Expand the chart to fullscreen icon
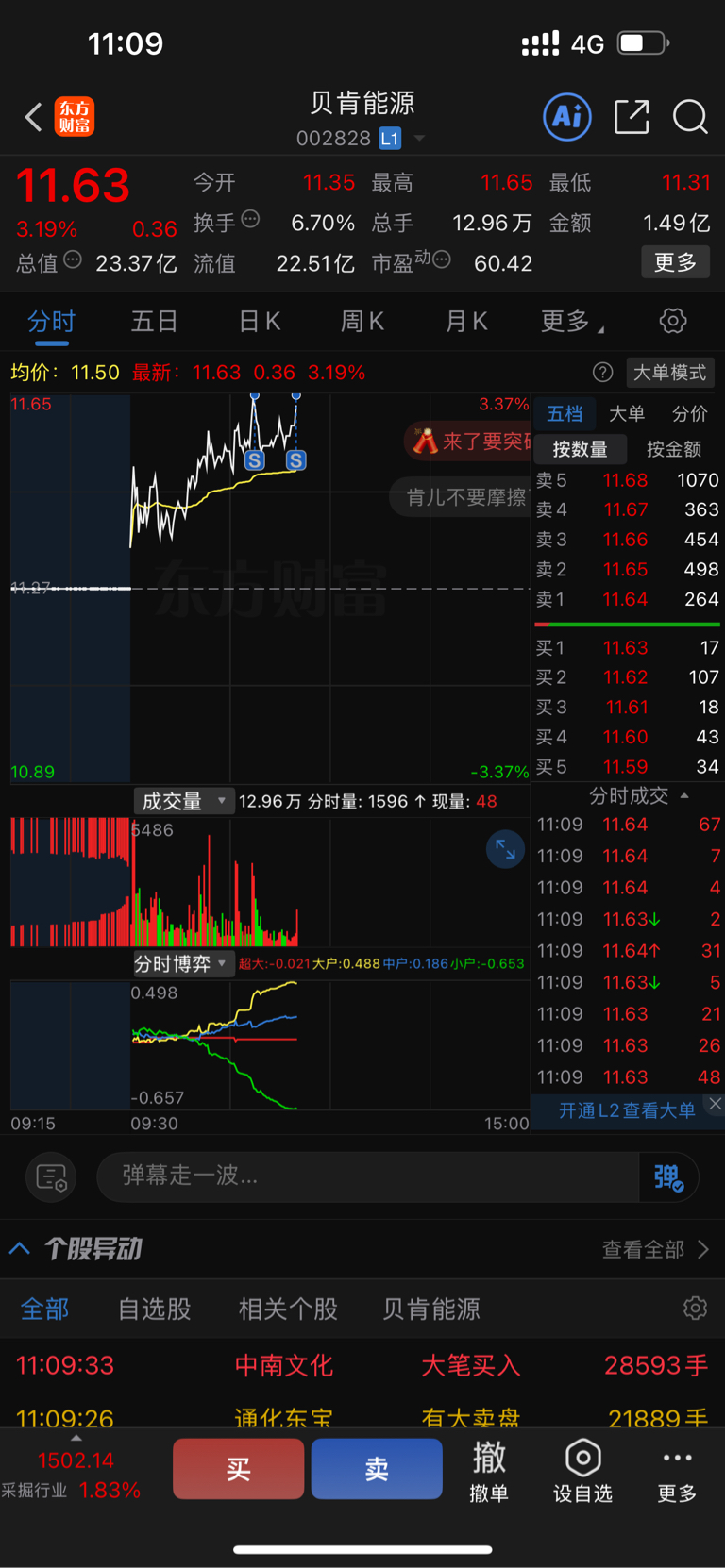Image resolution: width=725 pixels, height=1568 pixels. pyautogui.click(x=505, y=849)
